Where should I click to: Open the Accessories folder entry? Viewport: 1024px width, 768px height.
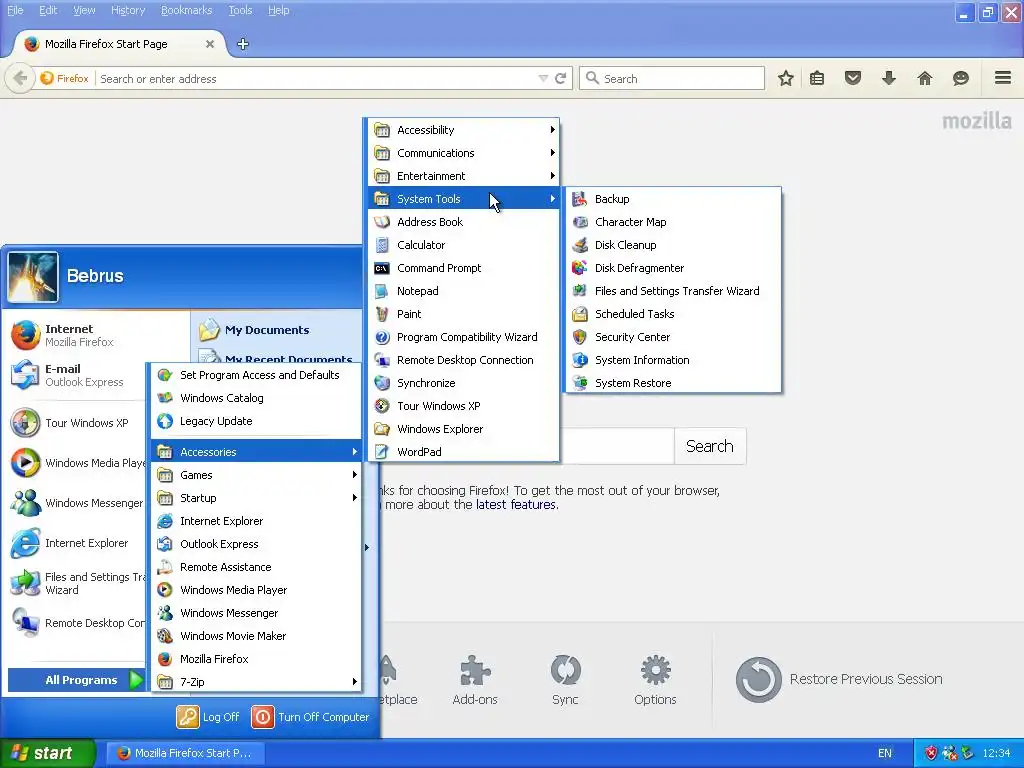[257, 452]
